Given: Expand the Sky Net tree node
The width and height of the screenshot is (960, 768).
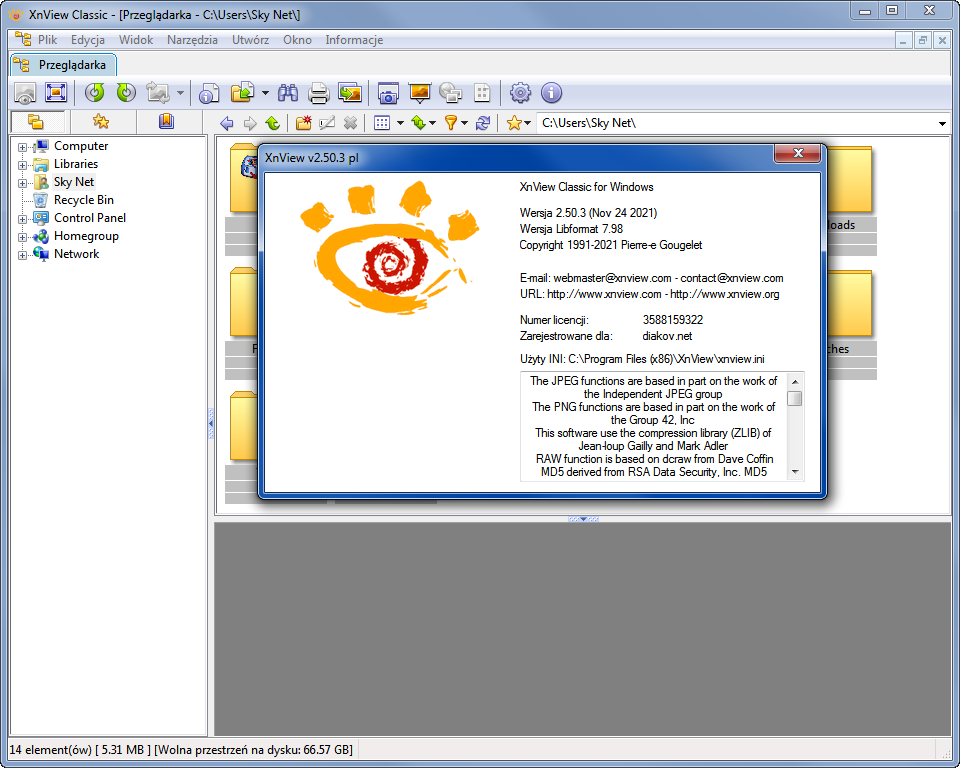Looking at the screenshot, I should pyautogui.click(x=23, y=183).
